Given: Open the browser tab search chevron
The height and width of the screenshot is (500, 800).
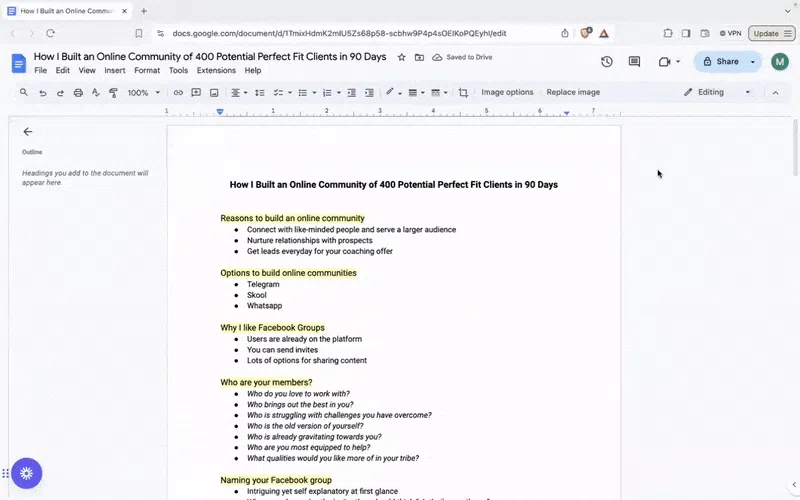Looking at the screenshot, I should [787, 11].
